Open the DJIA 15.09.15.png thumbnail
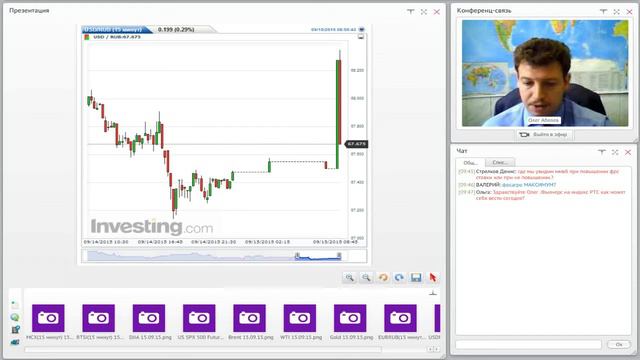This screenshot has height=360, width=640. (x=149, y=318)
